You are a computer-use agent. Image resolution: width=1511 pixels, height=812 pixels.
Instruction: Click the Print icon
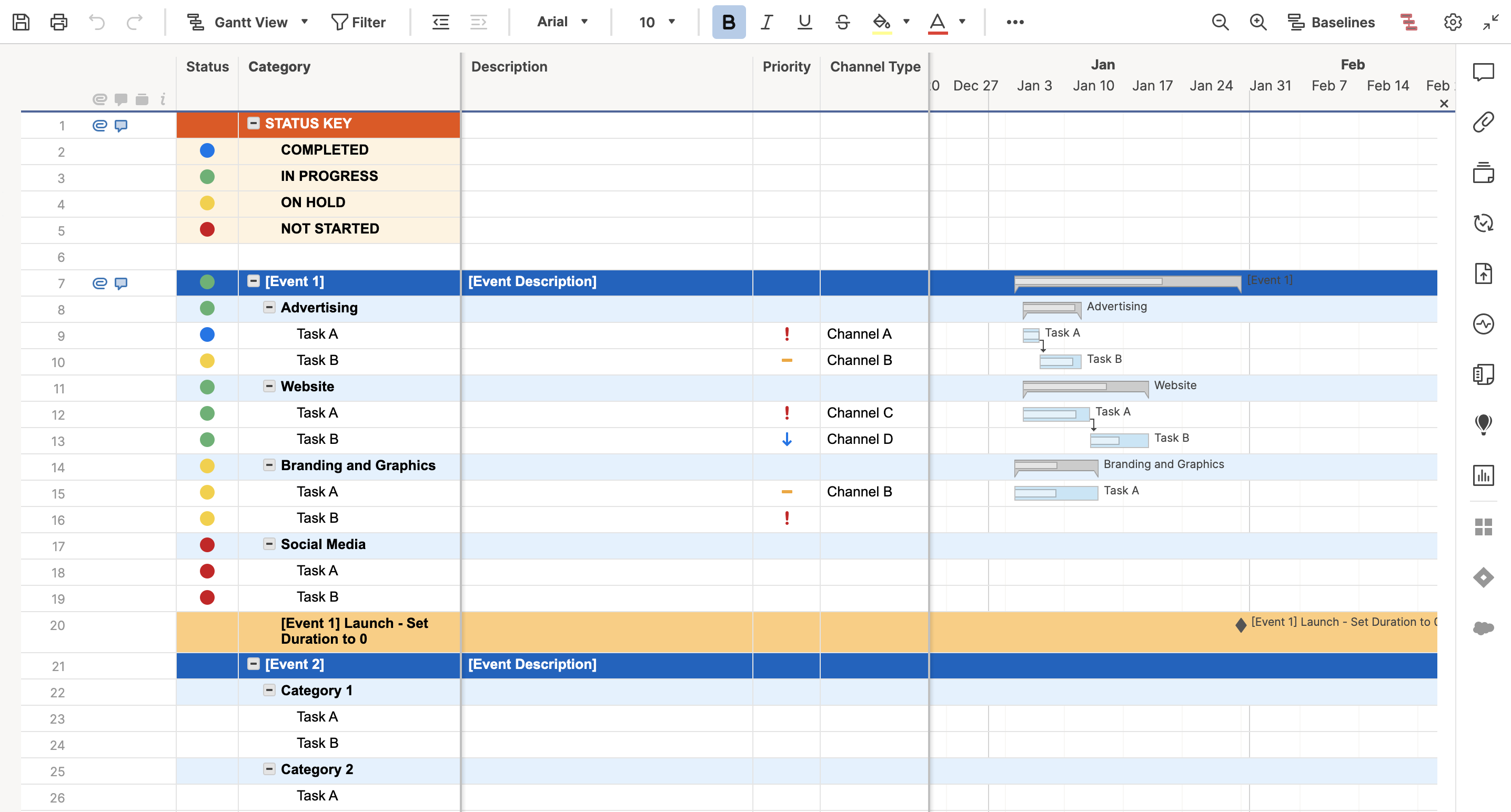(x=58, y=22)
